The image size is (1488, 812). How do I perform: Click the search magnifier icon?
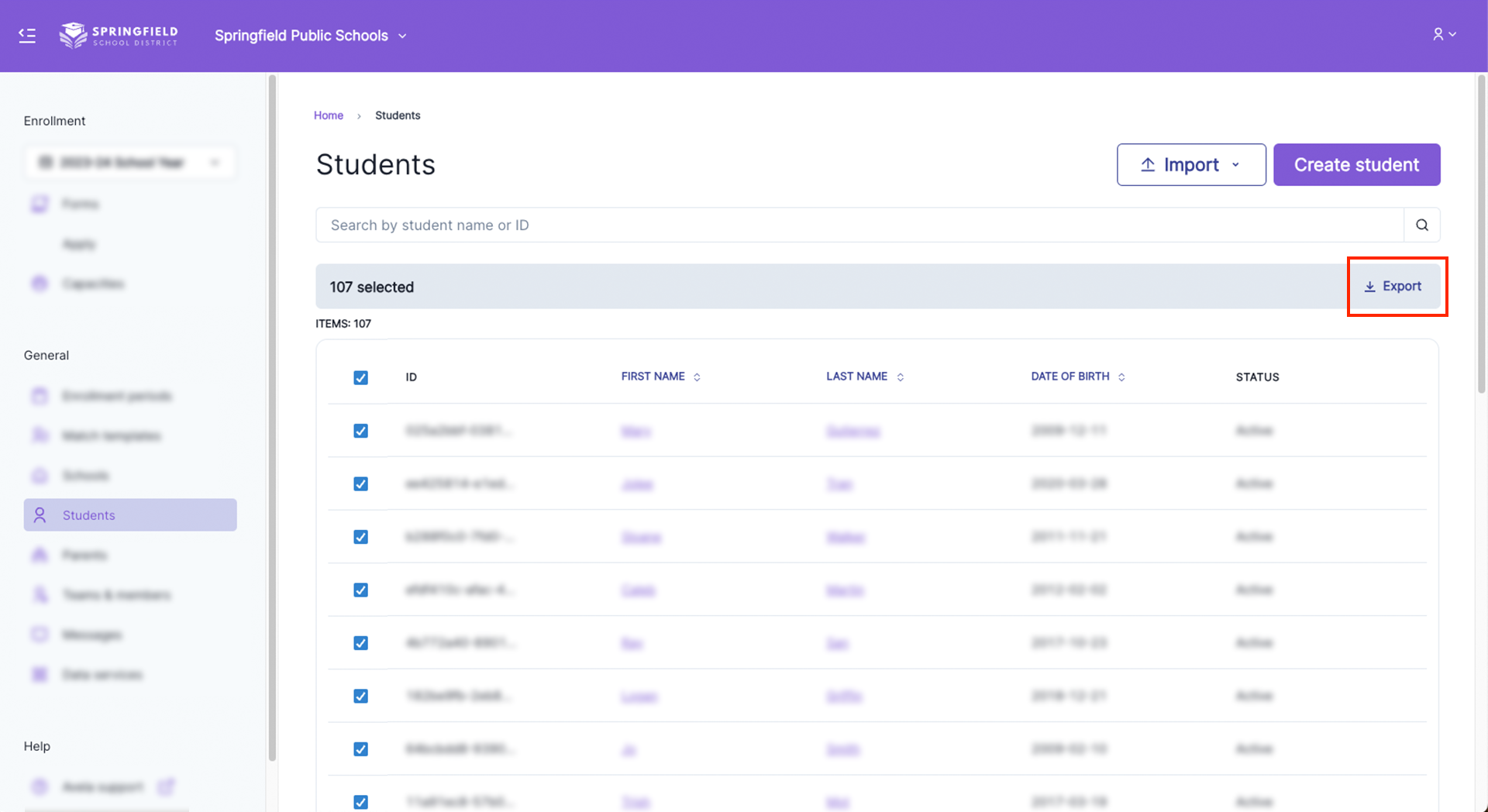click(1422, 225)
